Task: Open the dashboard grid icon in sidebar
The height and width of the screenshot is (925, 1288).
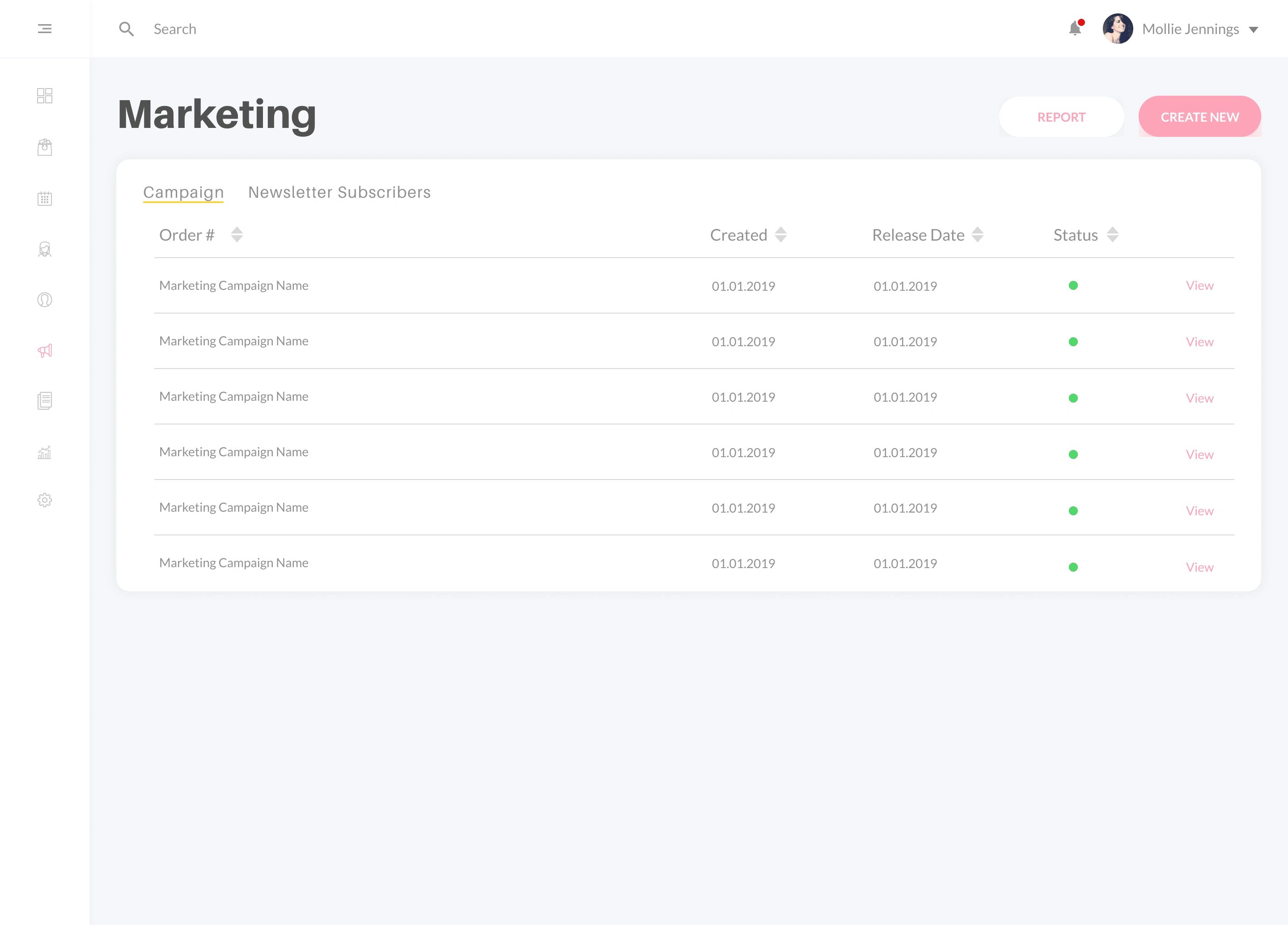Action: click(44, 95)
